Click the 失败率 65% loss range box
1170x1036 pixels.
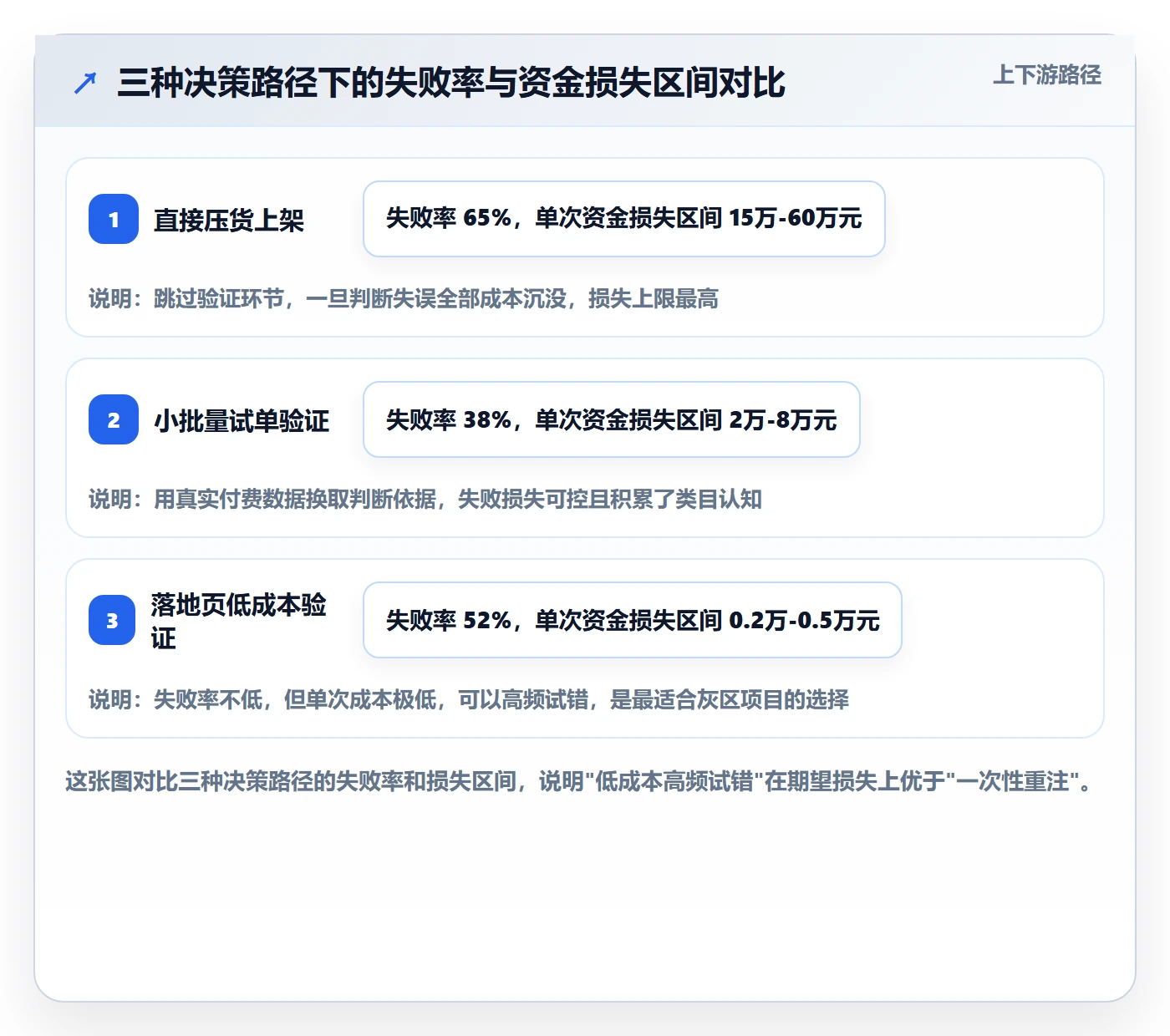click(624, 219)
